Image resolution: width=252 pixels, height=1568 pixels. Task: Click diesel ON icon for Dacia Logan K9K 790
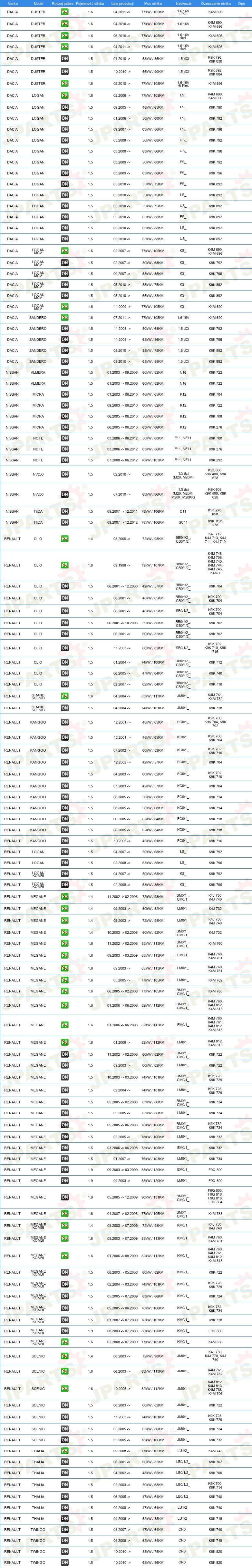(x=64, y=108)
